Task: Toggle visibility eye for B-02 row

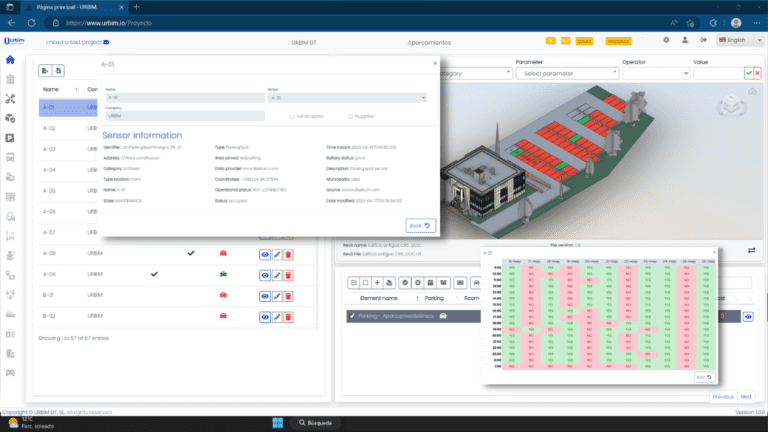Action: tap(265, 317)
